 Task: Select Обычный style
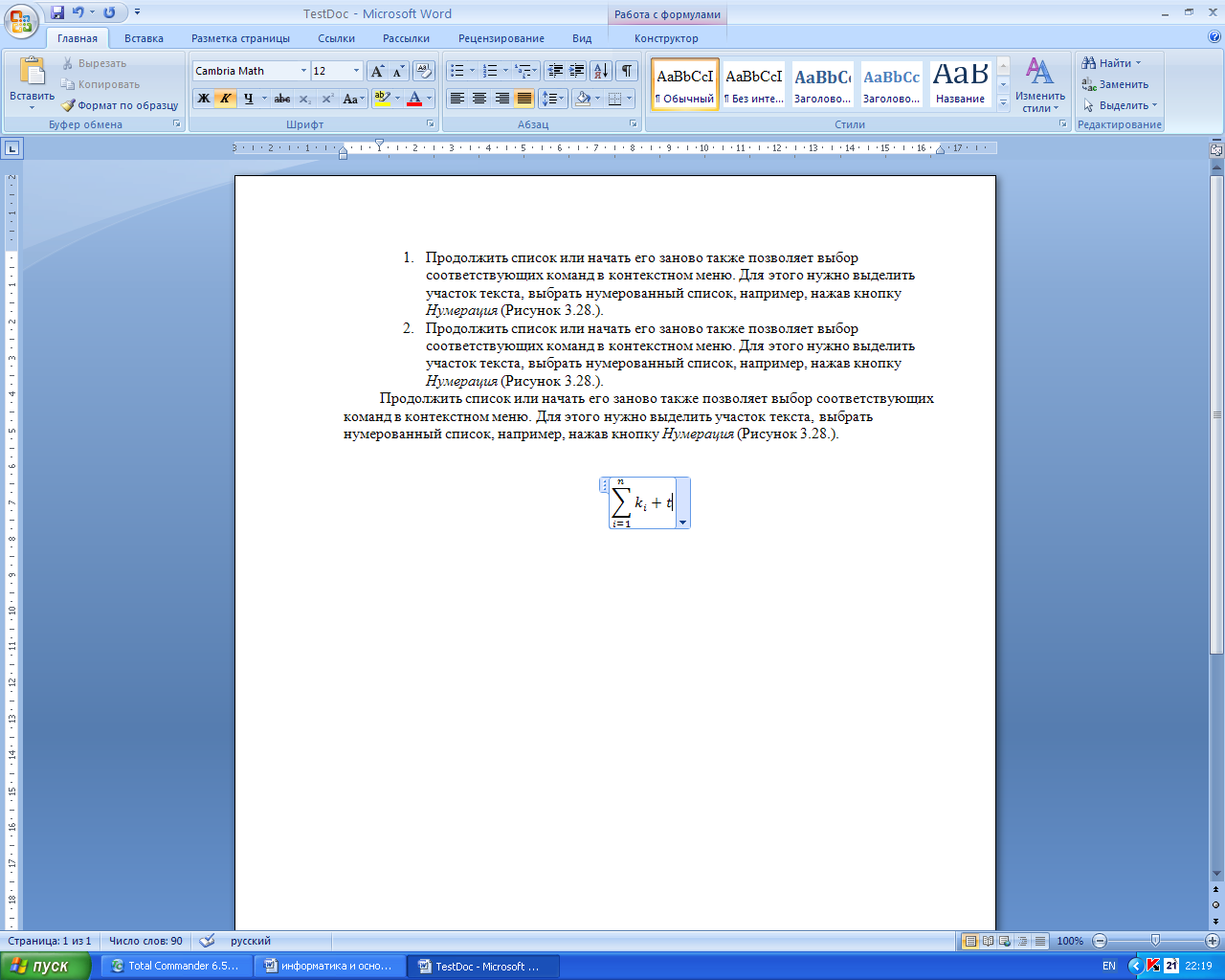(685, 85)
